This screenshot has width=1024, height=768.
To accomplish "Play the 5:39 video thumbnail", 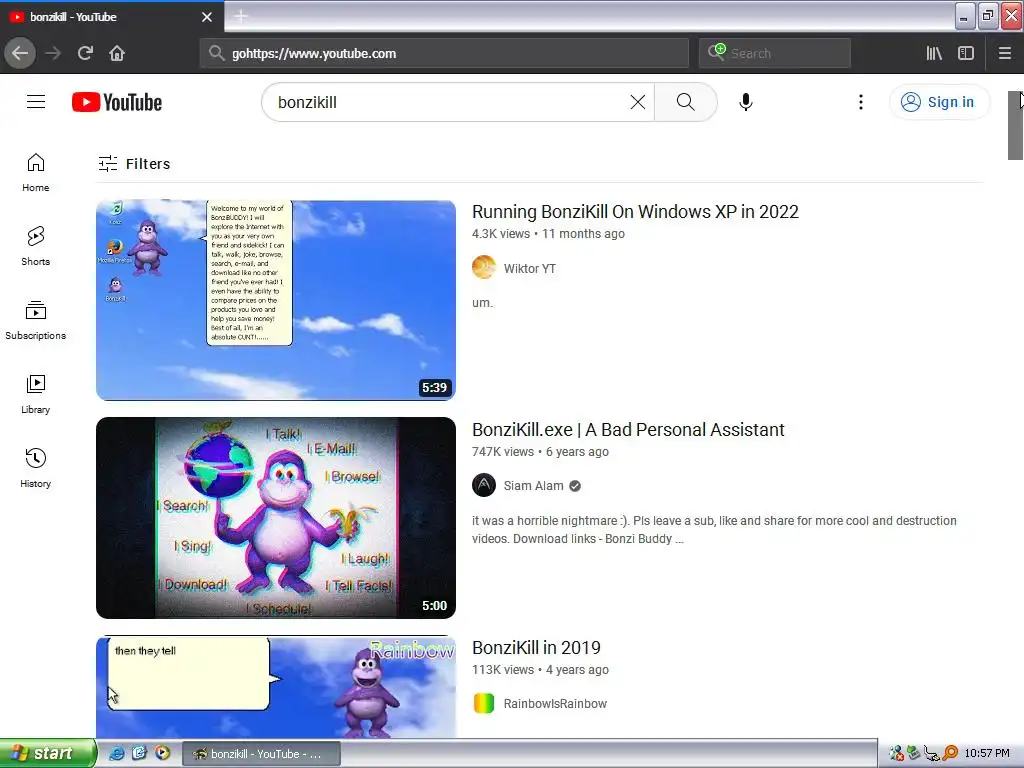I will 276,300.
